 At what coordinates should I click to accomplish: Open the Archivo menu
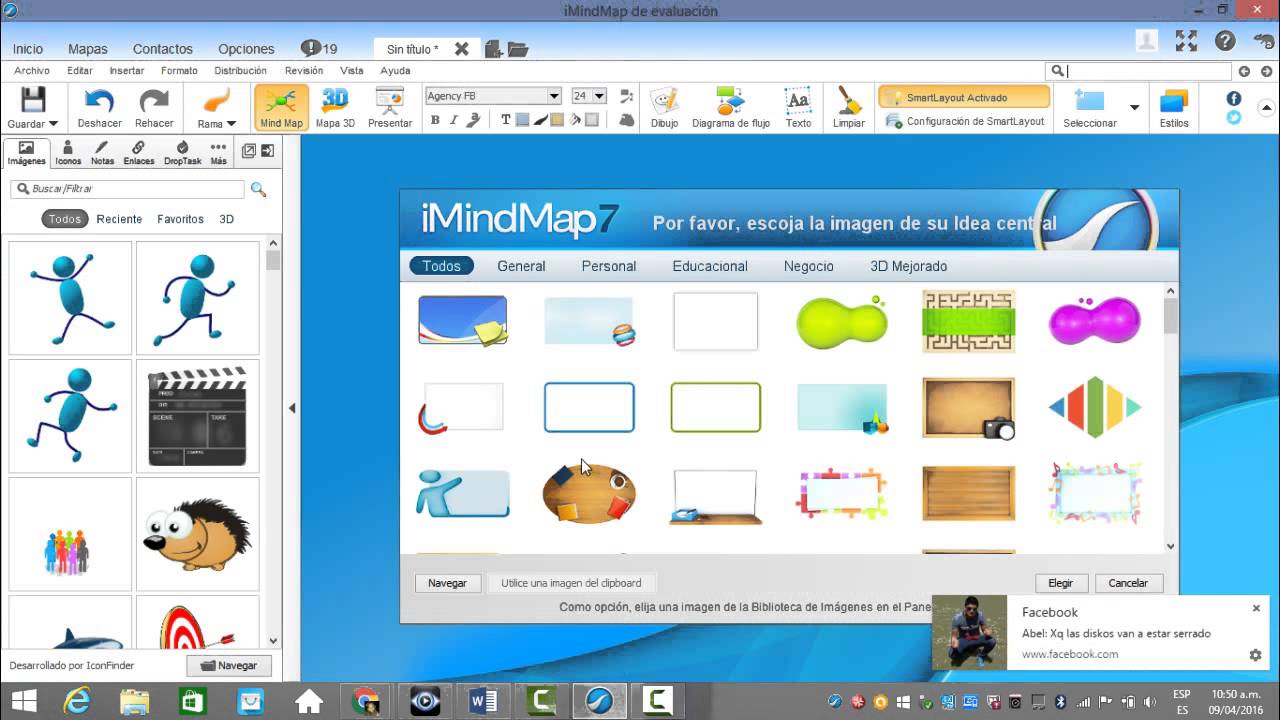[x=32, y=71]
